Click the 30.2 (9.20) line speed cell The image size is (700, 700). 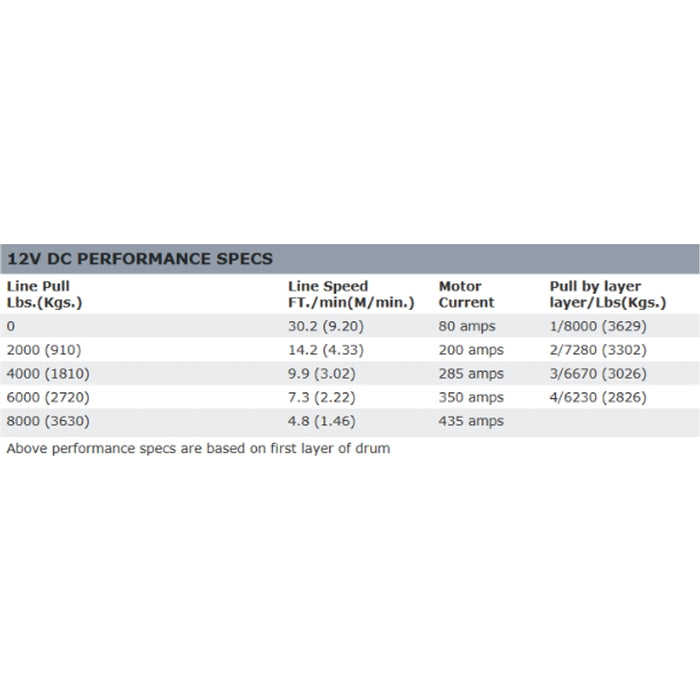pos(328,326)
